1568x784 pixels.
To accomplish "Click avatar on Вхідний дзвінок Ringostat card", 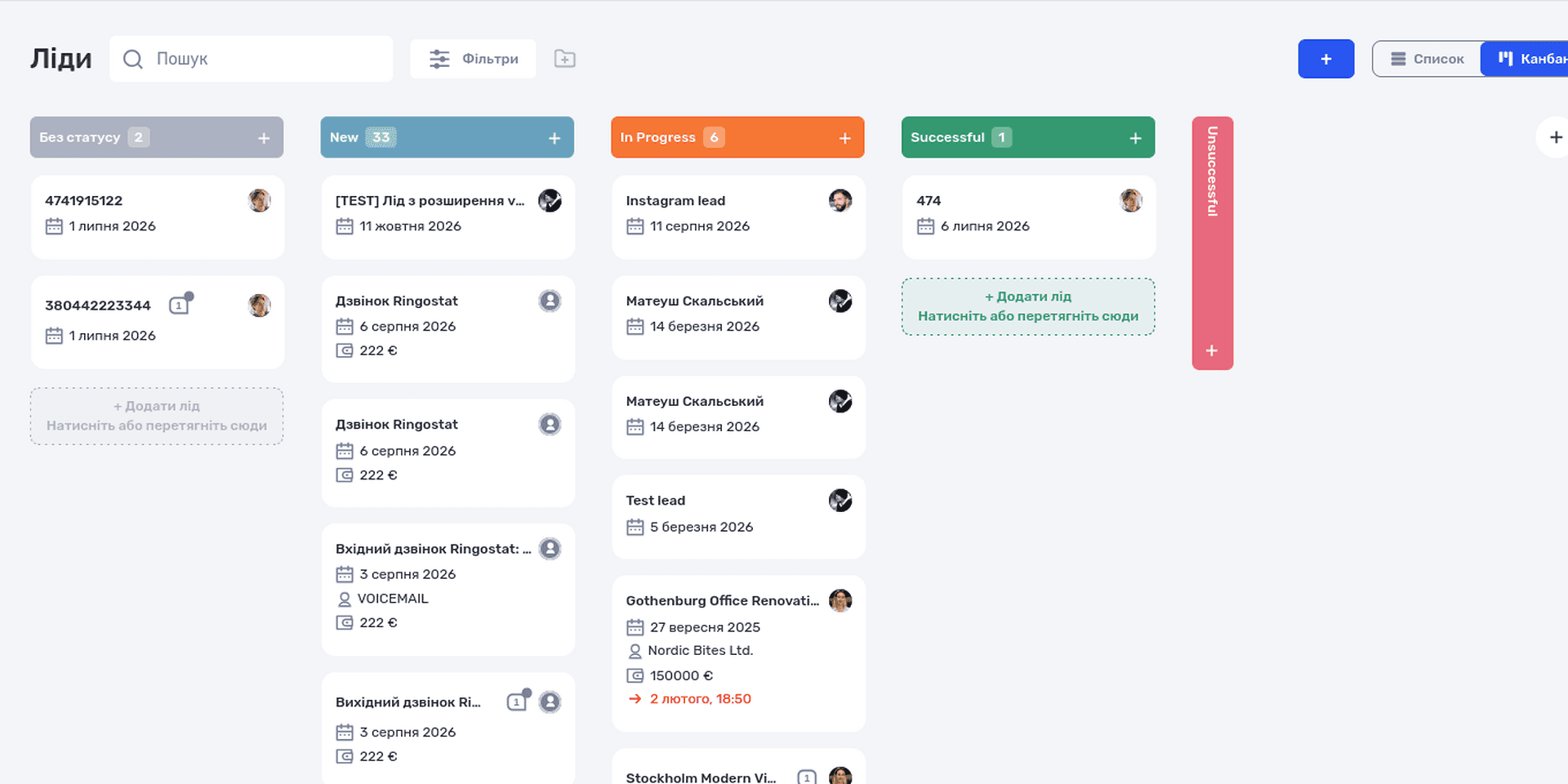I will tap(550, 548).
